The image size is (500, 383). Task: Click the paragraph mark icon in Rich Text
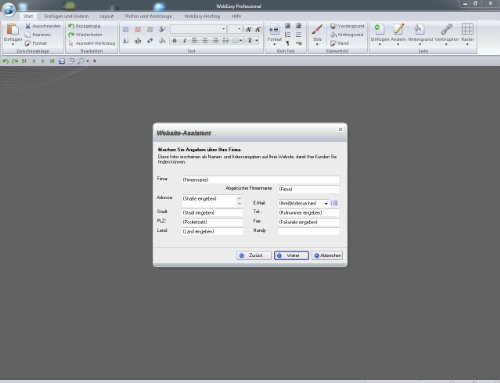click(x=288, y=43)
